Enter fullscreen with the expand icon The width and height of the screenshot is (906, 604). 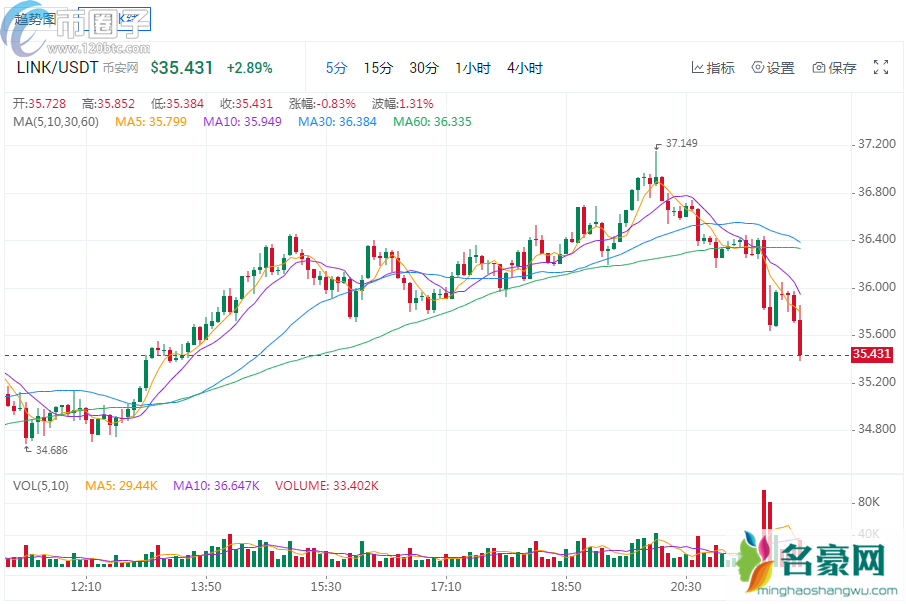[881, 68]
